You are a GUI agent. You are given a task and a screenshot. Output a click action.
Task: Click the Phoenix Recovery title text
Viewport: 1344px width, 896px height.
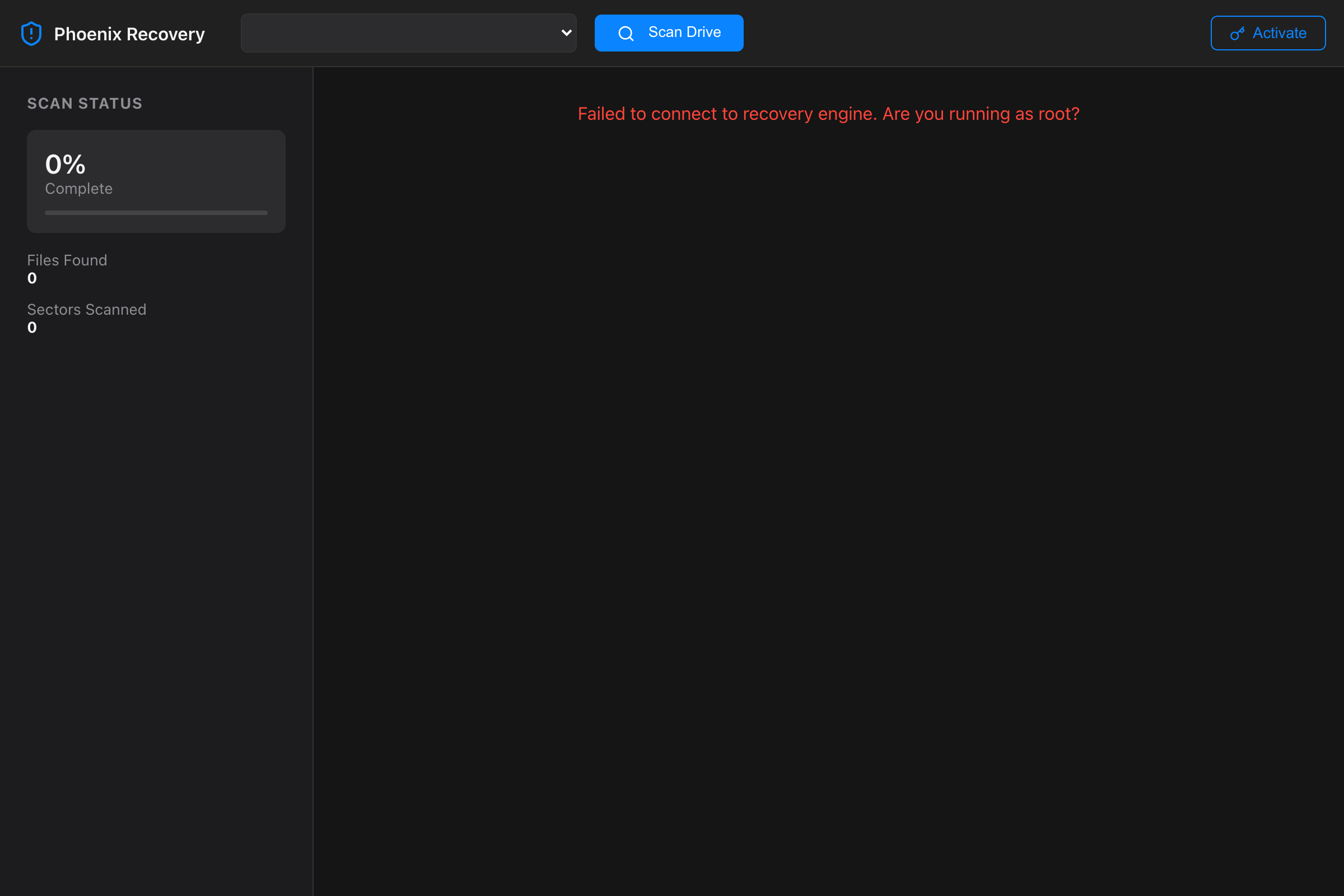coord(129,34)
